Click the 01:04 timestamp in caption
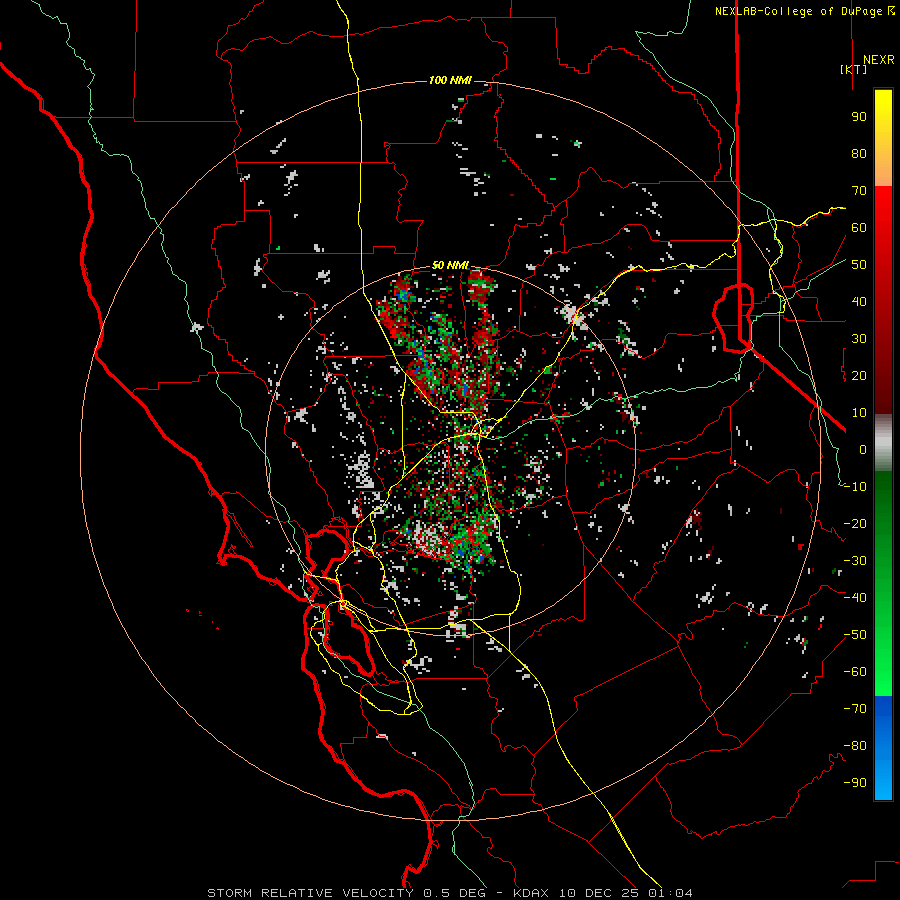This screenshot has height=900, width=900. (669, 893)
